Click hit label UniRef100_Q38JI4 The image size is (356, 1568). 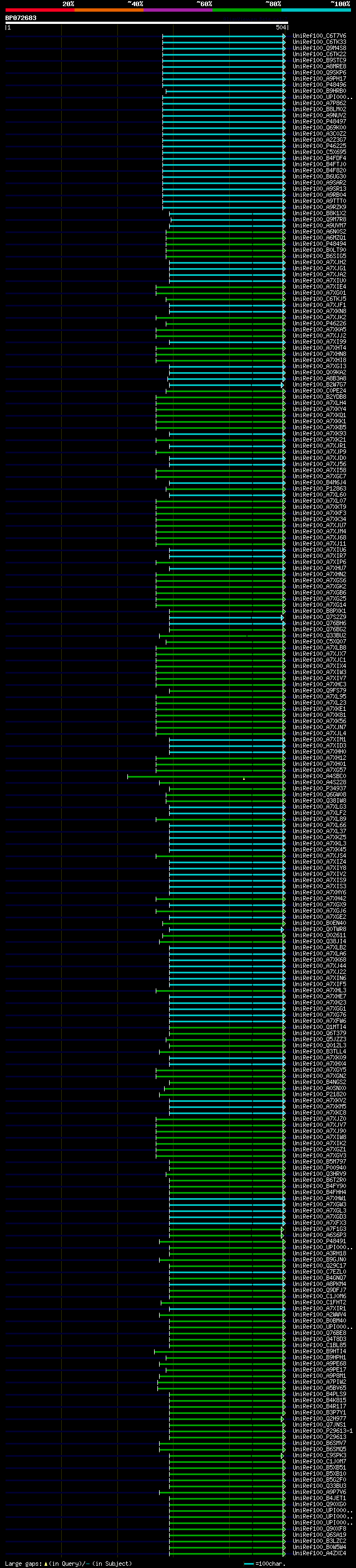point(319,941)
